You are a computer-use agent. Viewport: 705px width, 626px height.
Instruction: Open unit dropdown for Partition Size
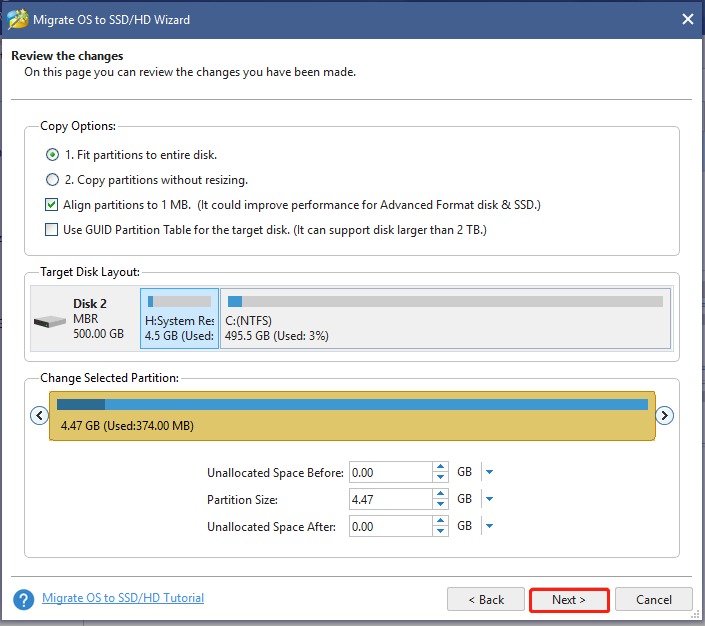[490, 499]
